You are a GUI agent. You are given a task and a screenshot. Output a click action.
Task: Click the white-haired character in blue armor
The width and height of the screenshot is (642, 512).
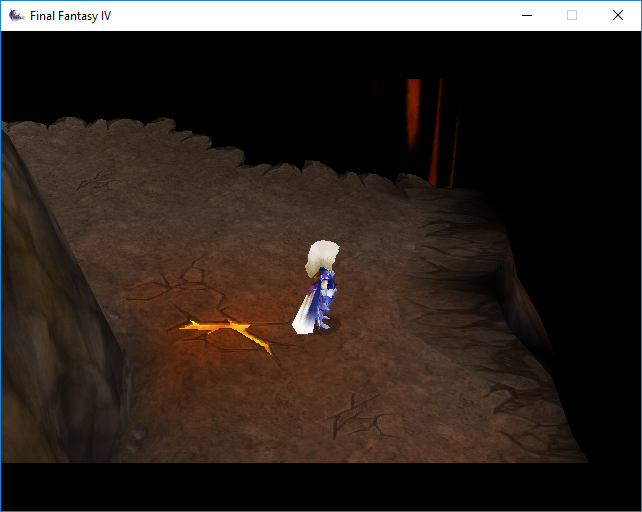[317, 287]
